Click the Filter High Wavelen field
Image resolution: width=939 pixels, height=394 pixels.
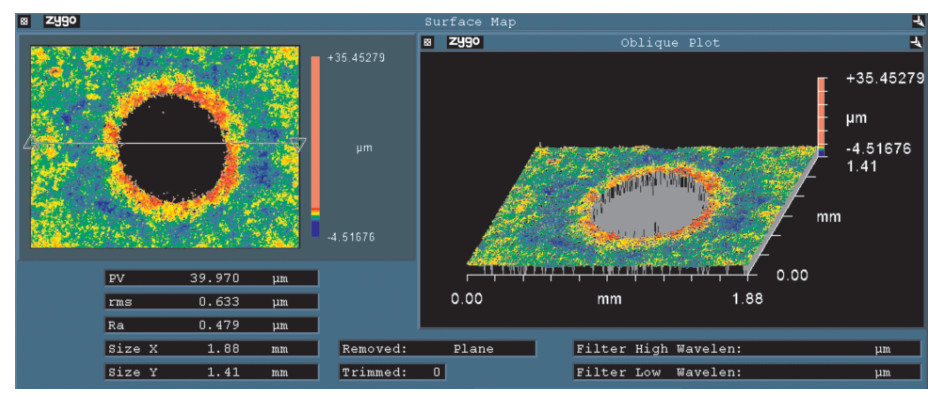[x=747, y=348]
